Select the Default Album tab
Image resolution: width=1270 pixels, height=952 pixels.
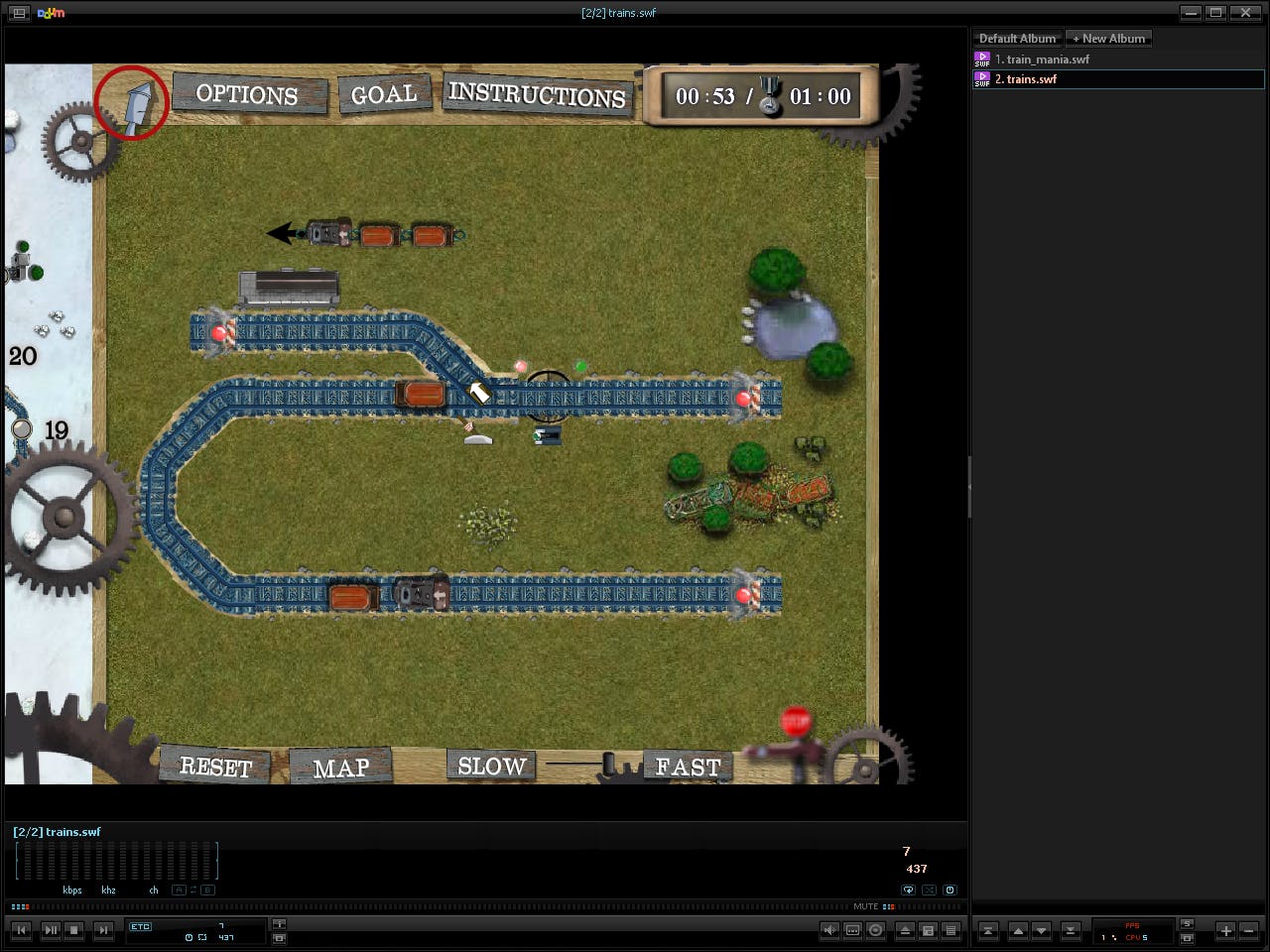point(1017,39)
